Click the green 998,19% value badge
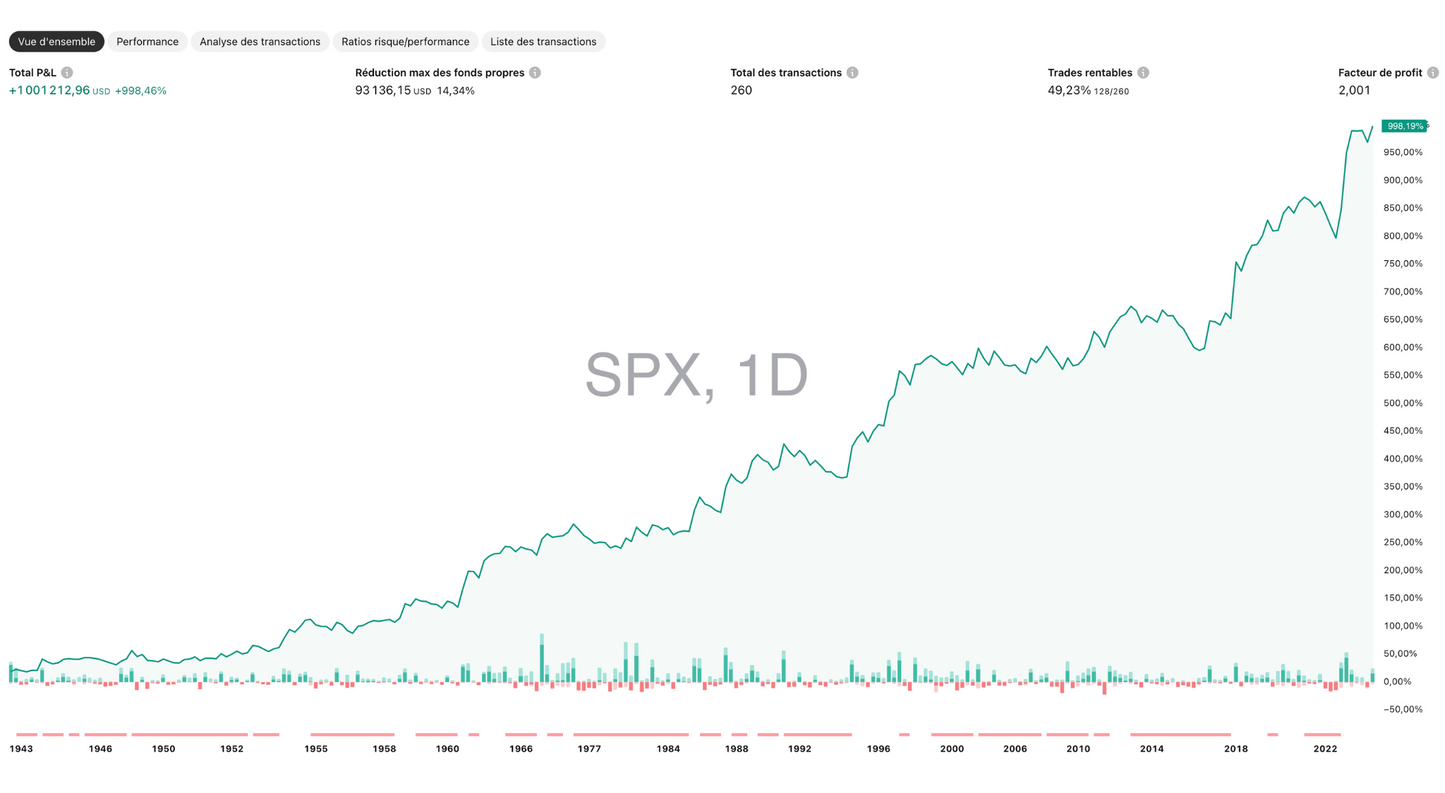 [x=1404, y=126]
